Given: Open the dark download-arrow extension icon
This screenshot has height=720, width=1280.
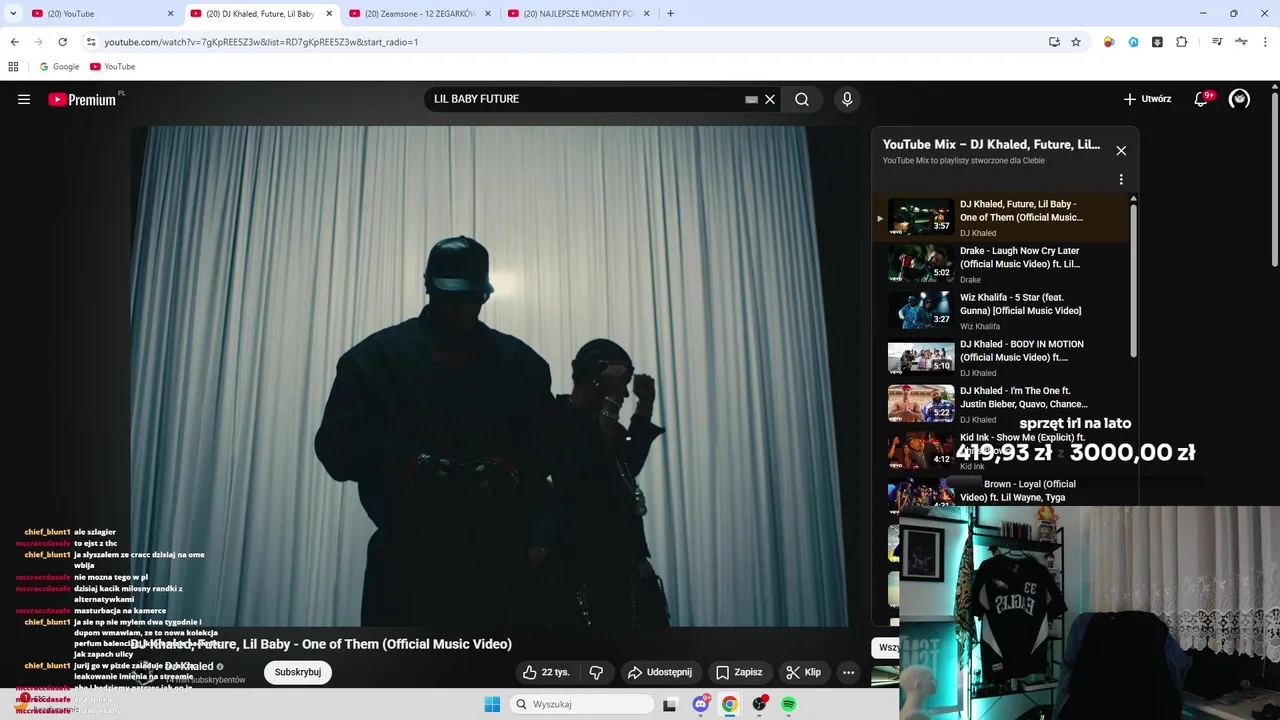Looking at the screenshot, I should (x=1157, y=42).
